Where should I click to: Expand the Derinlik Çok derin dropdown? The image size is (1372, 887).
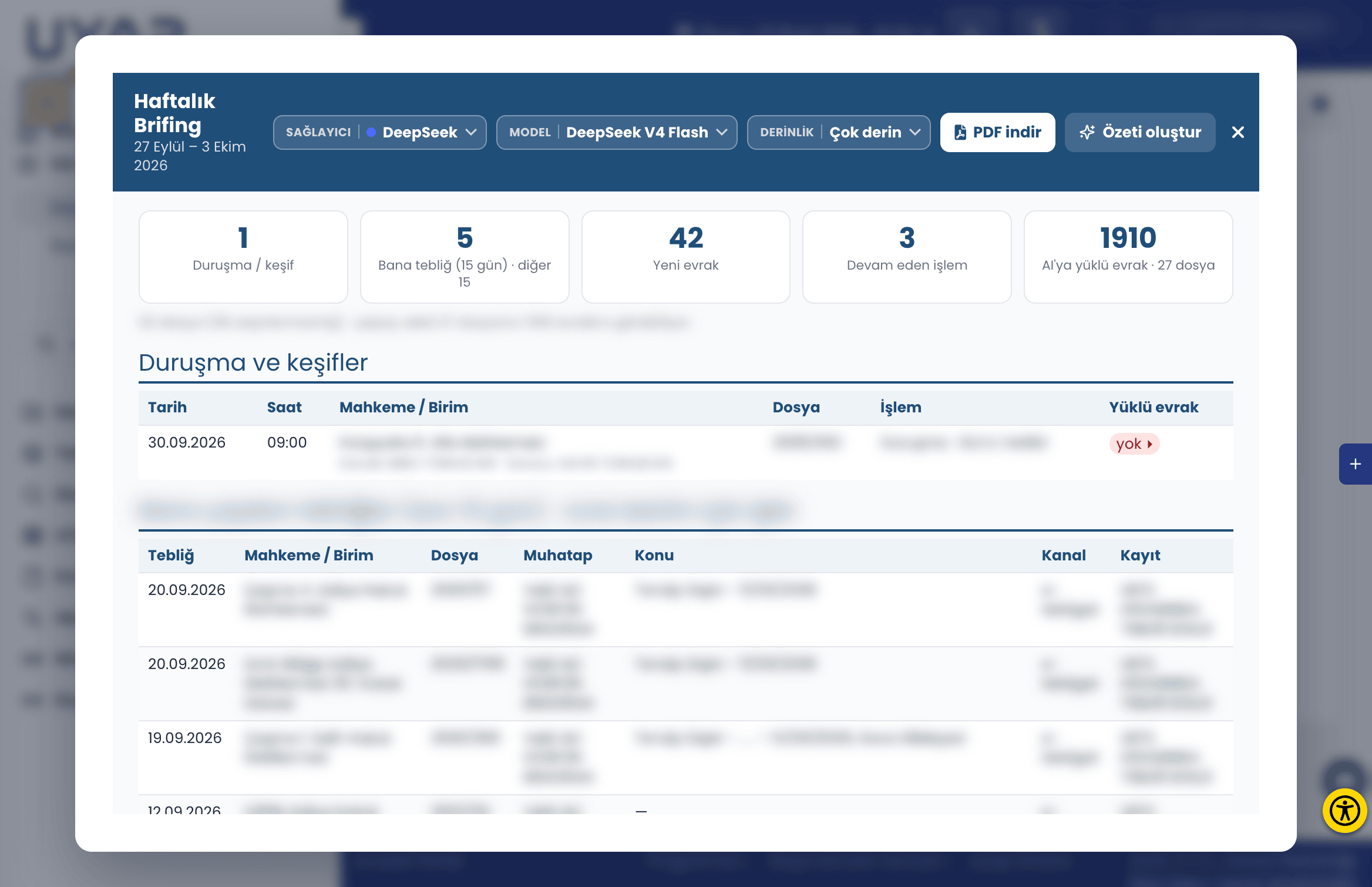[838, 132]
